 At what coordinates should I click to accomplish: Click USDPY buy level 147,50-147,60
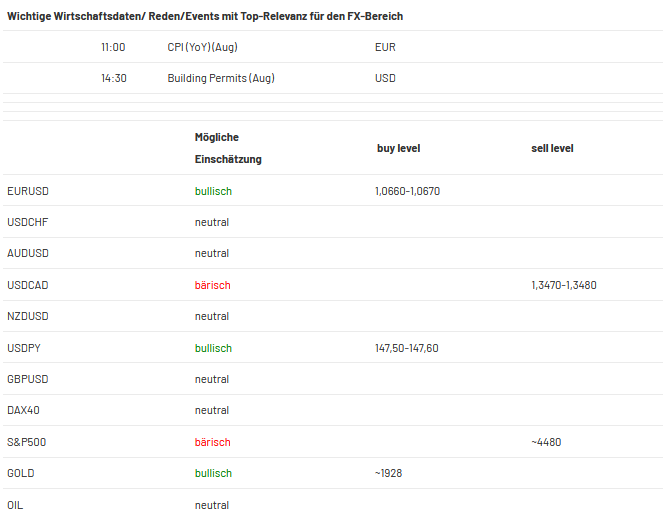407,348
